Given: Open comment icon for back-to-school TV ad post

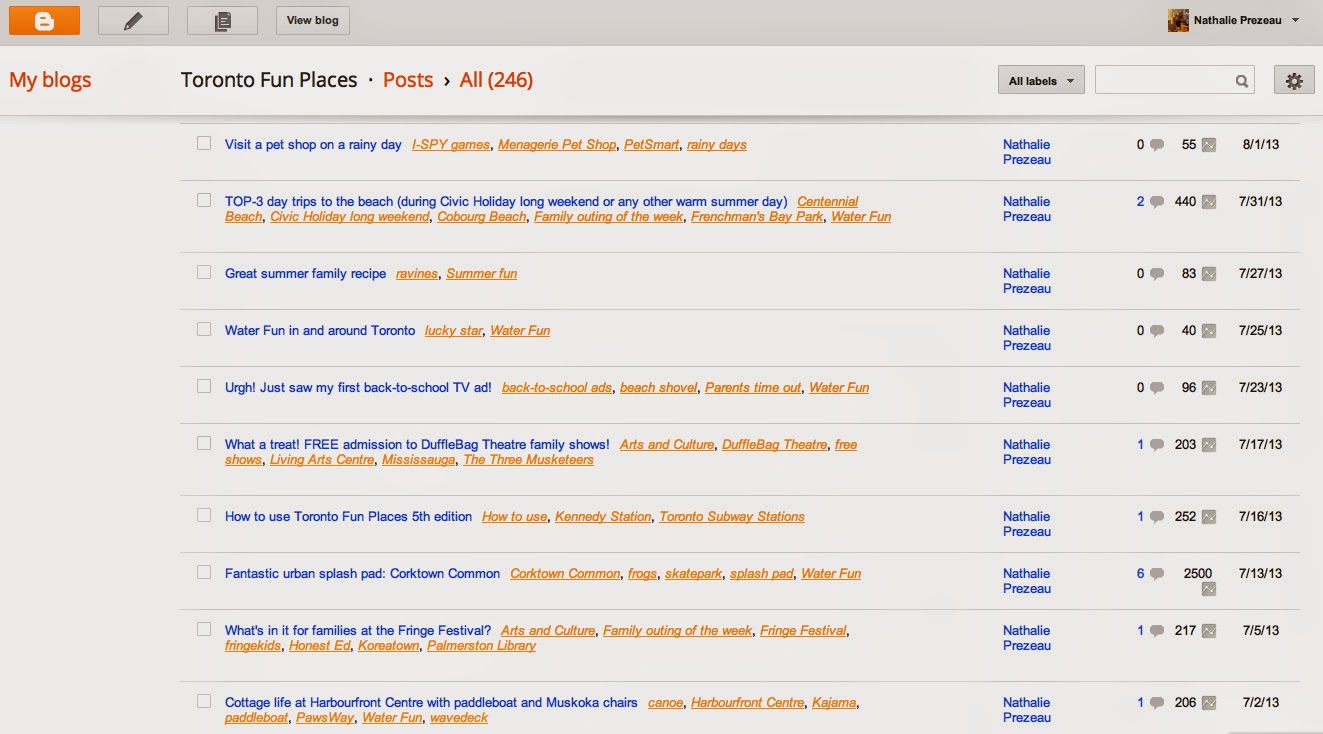Looking at the screenshot, I should tap(1157, 388).
